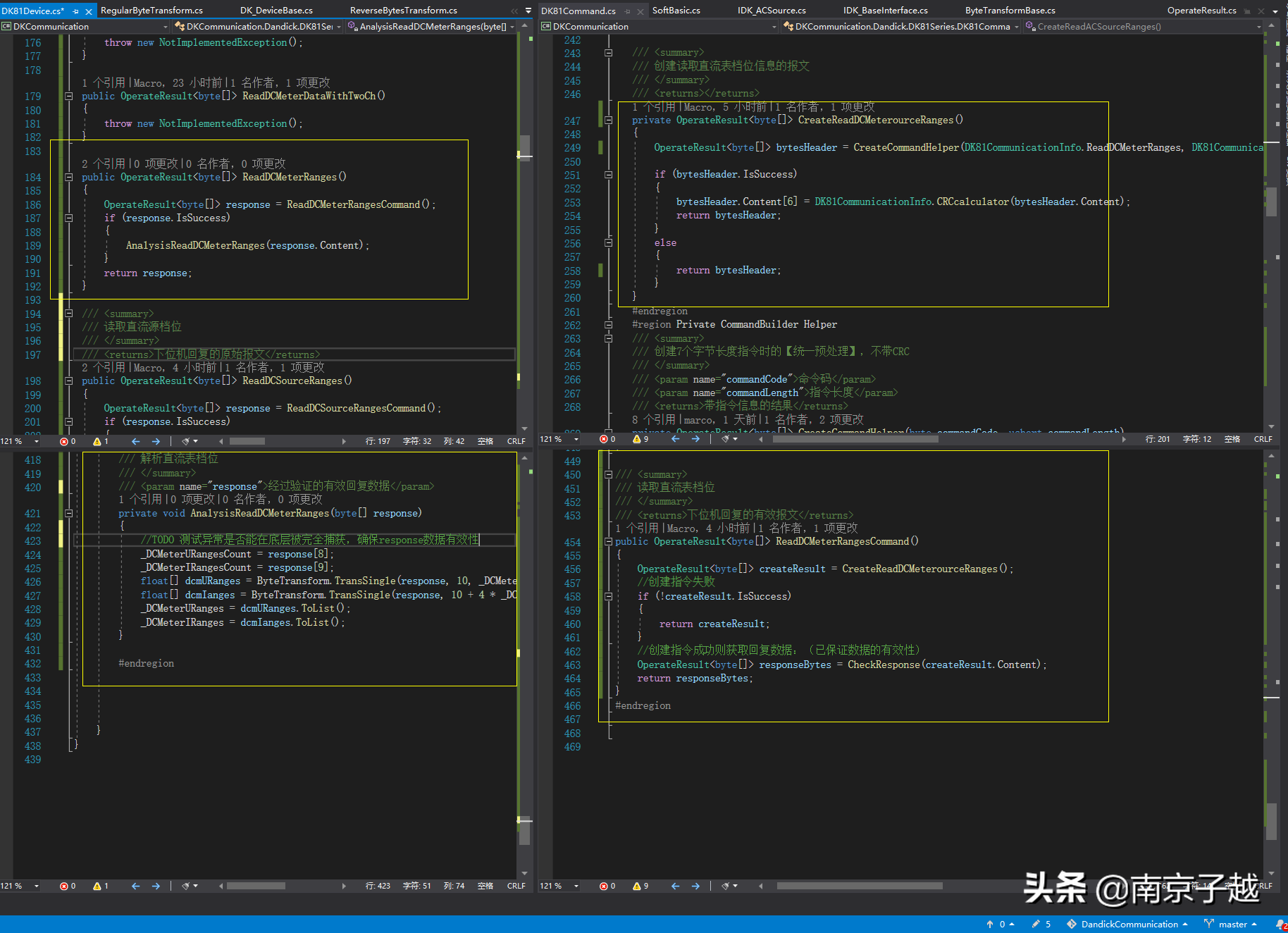Screen dimensions: 1288x933
Task: Click the pending changes pencil icon
Action: (1036, 924)
